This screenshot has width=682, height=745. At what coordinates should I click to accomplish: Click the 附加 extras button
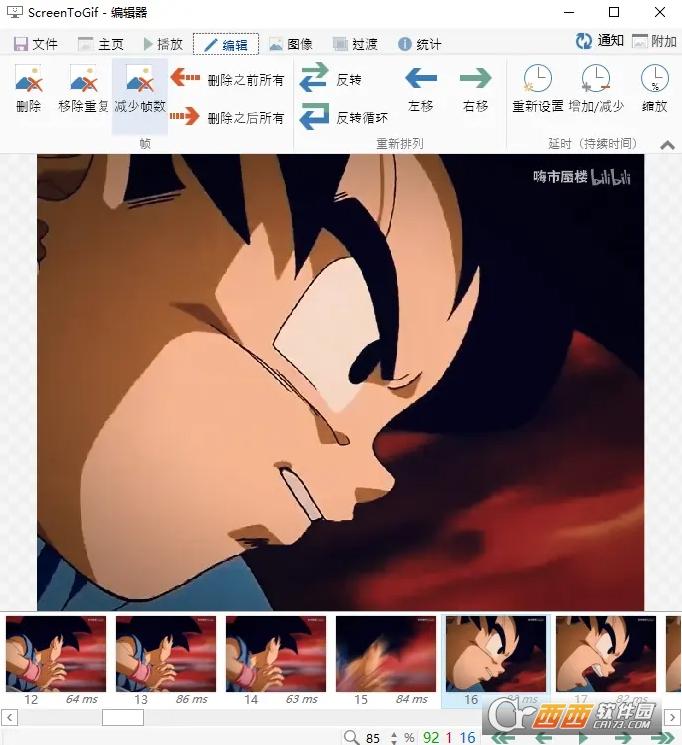(x=654, y=41)
